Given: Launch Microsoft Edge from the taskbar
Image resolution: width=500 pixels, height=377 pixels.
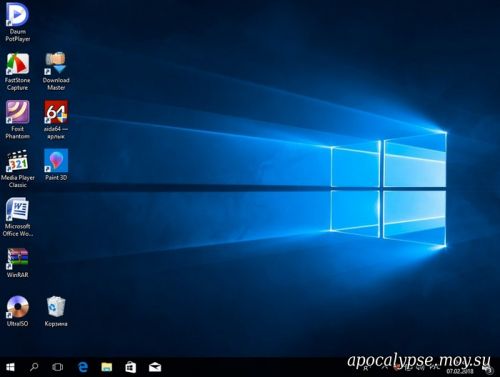Looking at the screenshot, I should pyautogui.click(x=83, y=367).
